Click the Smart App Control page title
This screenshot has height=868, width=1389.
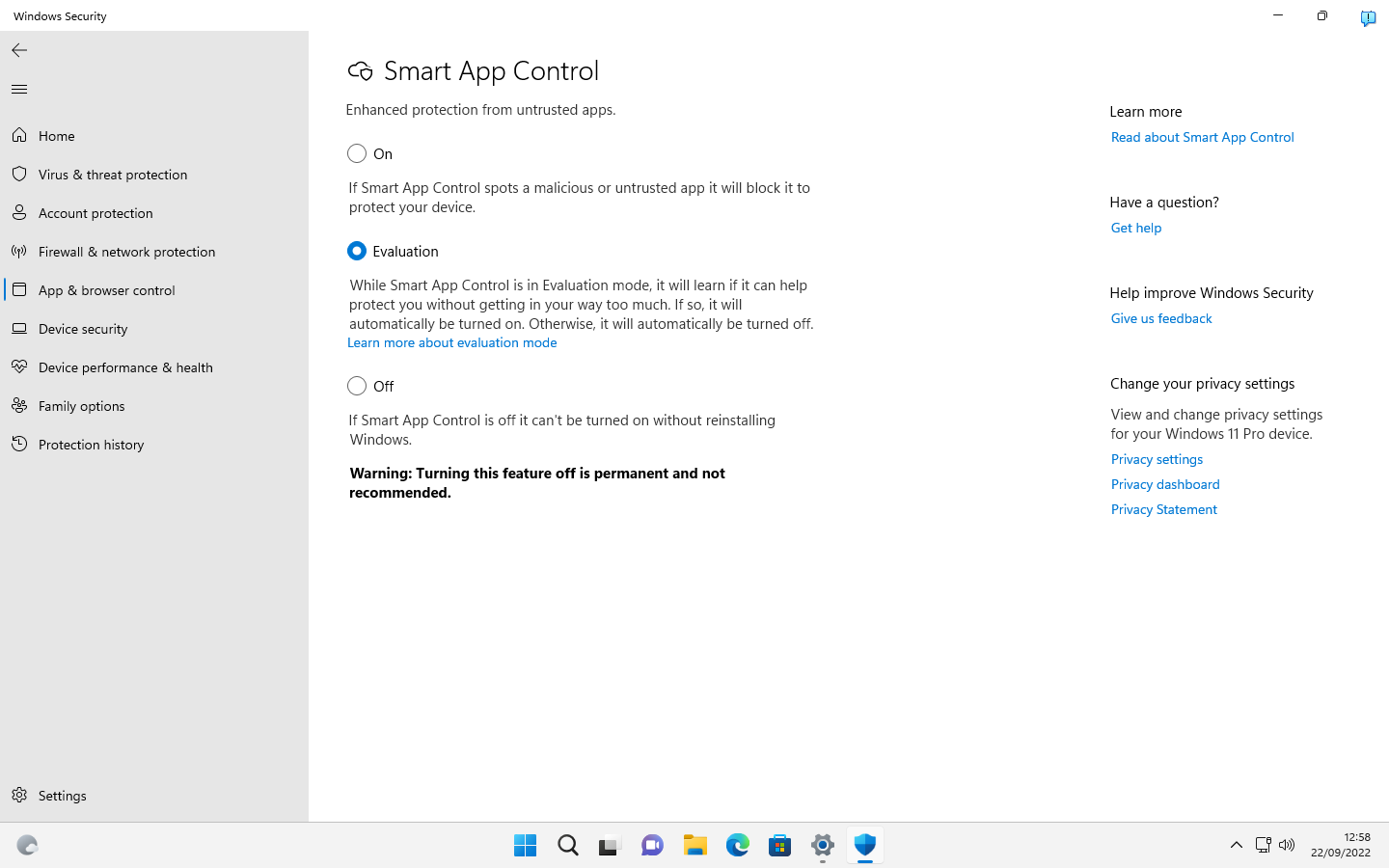[491, 71]
